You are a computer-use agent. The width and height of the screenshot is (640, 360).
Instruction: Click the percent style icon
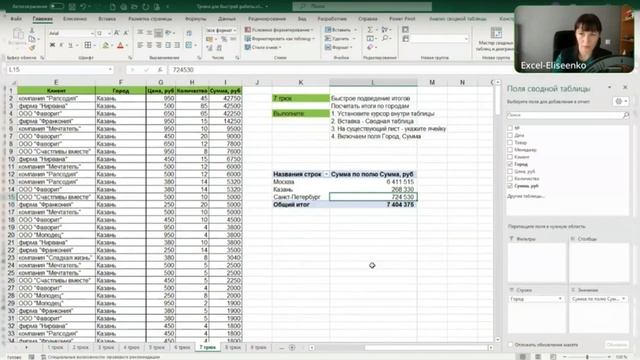click(x=224, y=39)
